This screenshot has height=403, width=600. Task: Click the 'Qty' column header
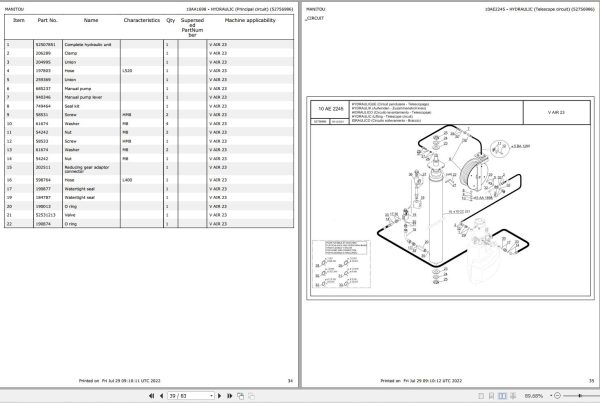171,20
